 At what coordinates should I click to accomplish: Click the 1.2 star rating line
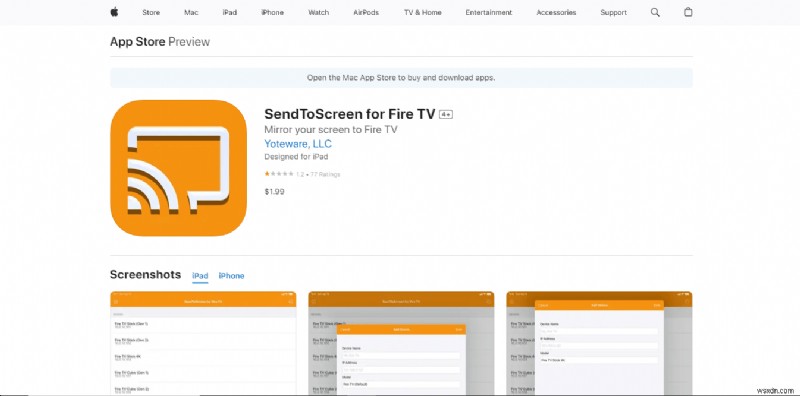tap(302, 174)
